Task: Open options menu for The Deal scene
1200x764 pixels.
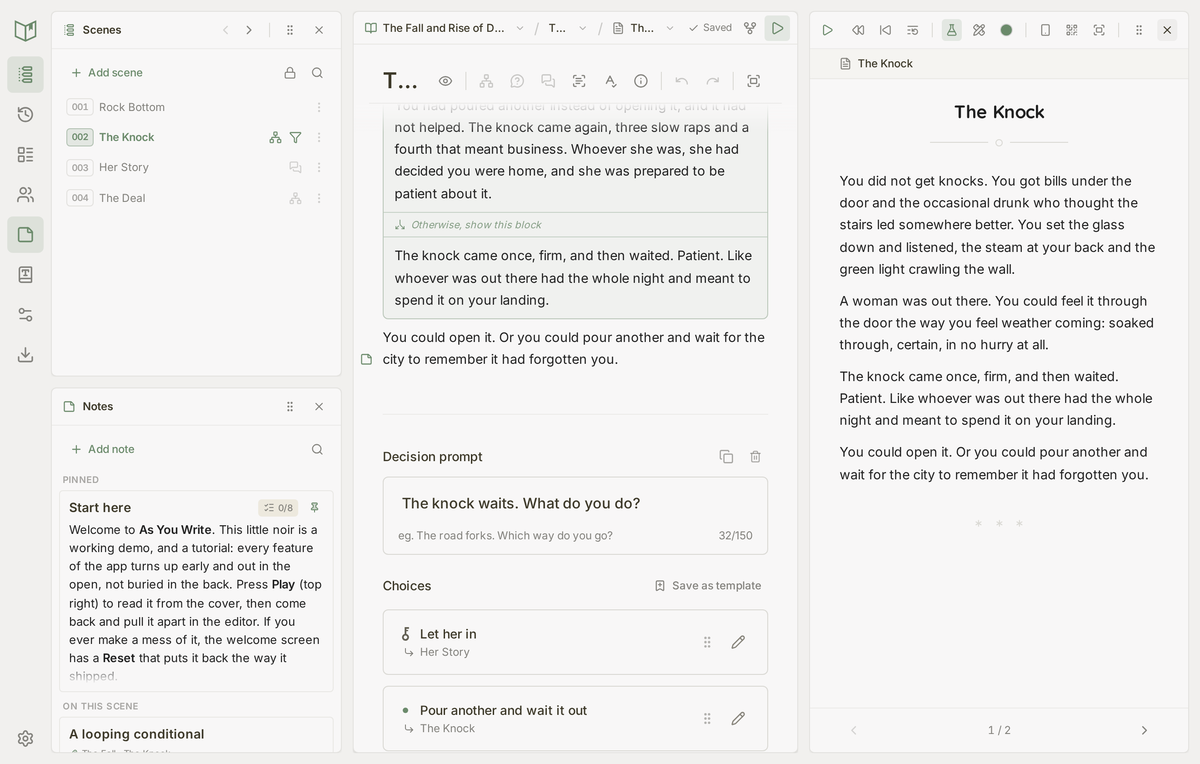Action: pyautogui.click(x=319, y=198)
